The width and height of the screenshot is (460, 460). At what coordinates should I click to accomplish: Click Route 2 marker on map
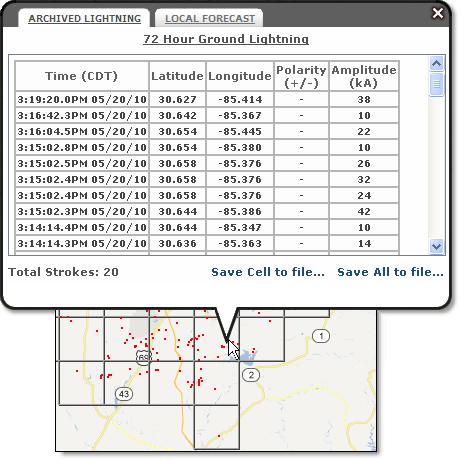tap(251, 375)
